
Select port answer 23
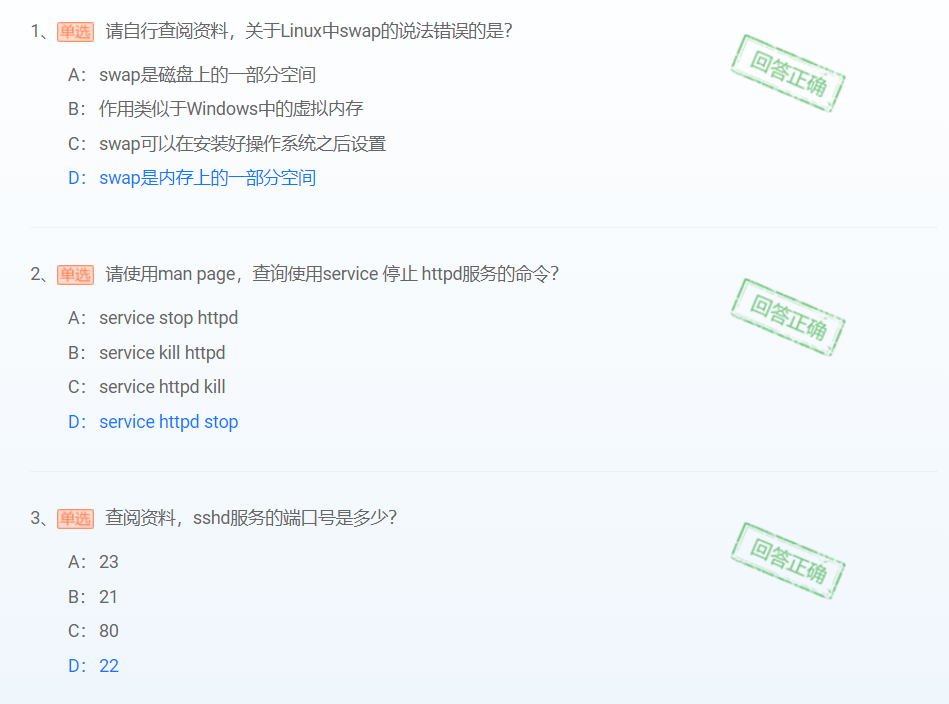click(93, 562)
